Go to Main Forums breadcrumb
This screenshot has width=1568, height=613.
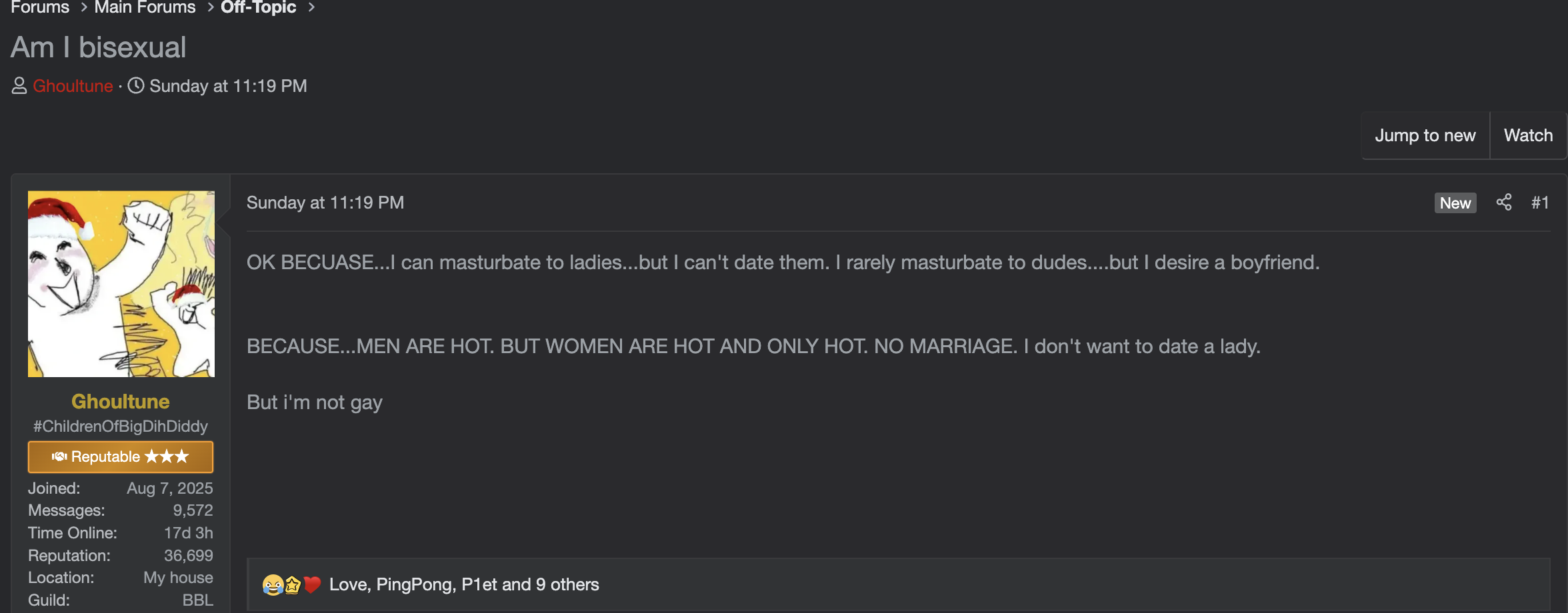tap(145, 7)
